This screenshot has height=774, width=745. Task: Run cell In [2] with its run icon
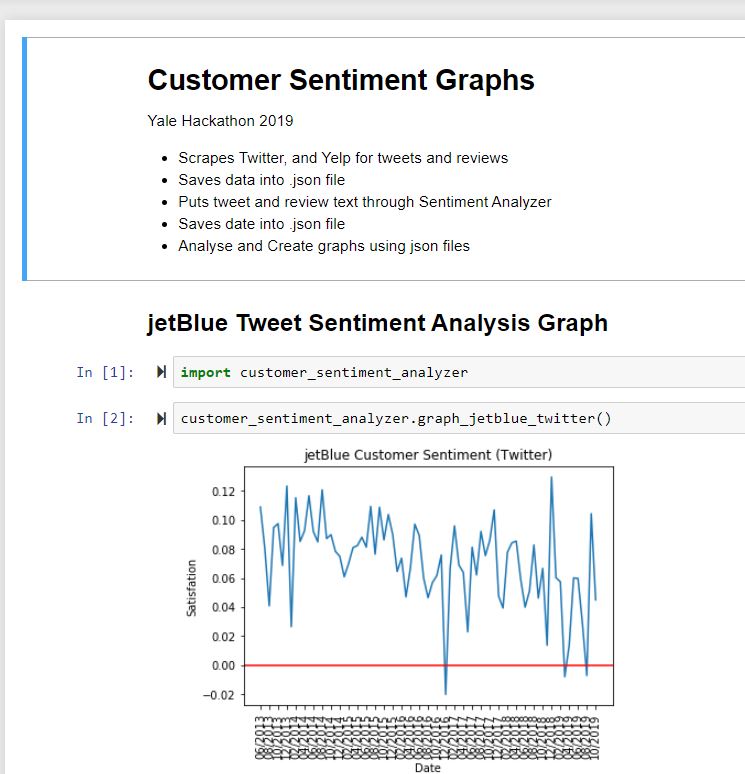click(161, 419)
